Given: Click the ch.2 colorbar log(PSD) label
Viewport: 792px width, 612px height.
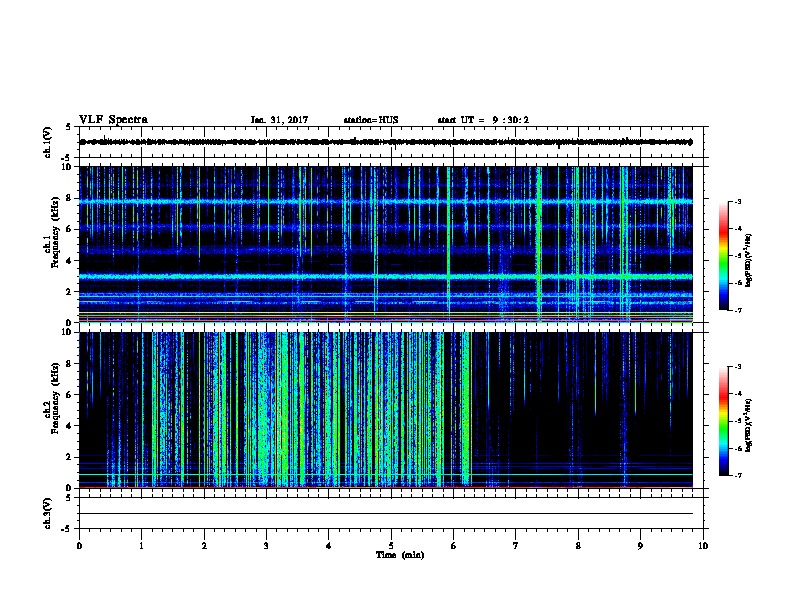Looking at the screenshot, I should (x=749, y=425).
